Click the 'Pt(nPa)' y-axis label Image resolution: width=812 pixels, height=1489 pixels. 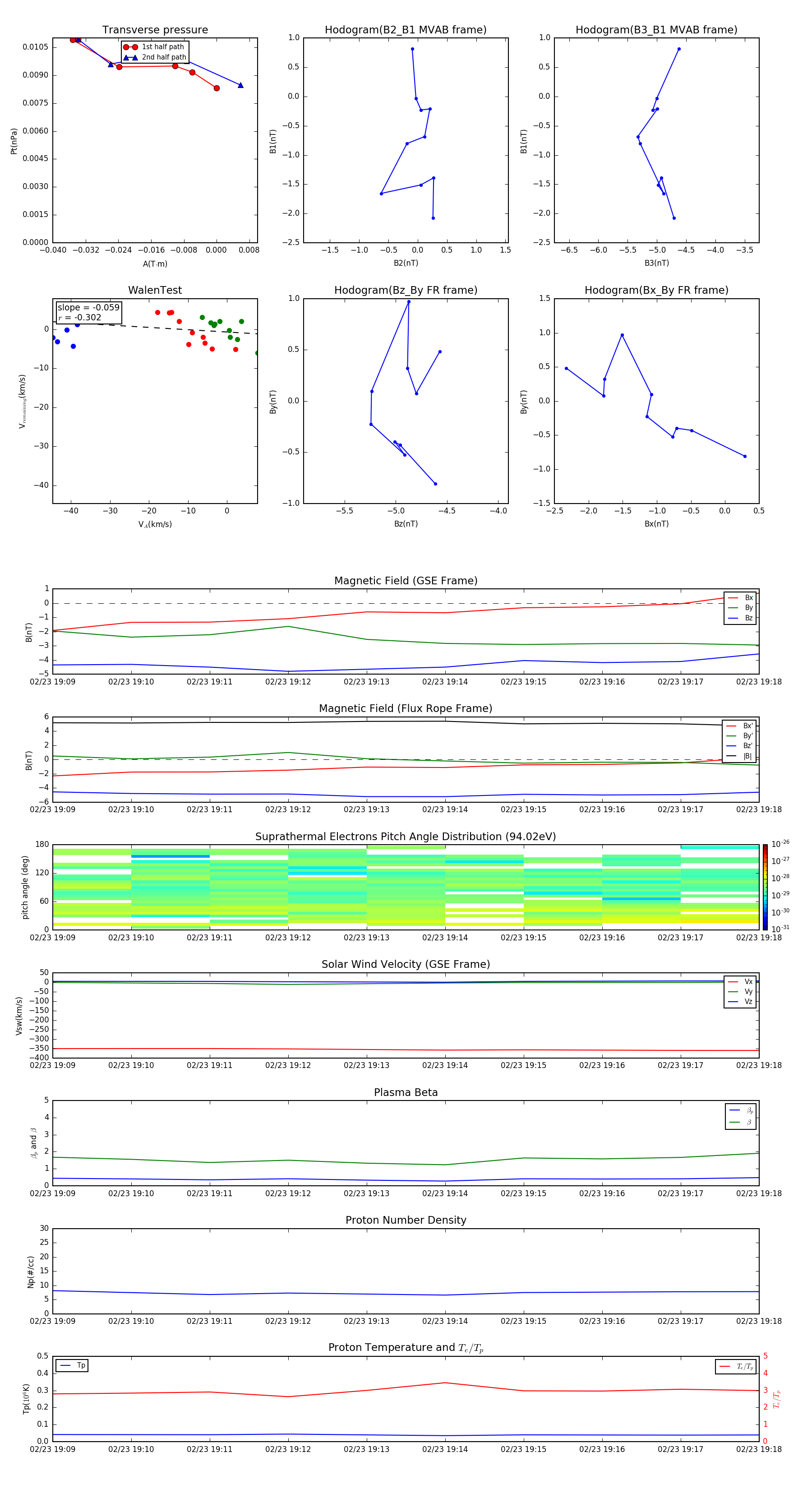pyautogui.click(x=14, y=140)
